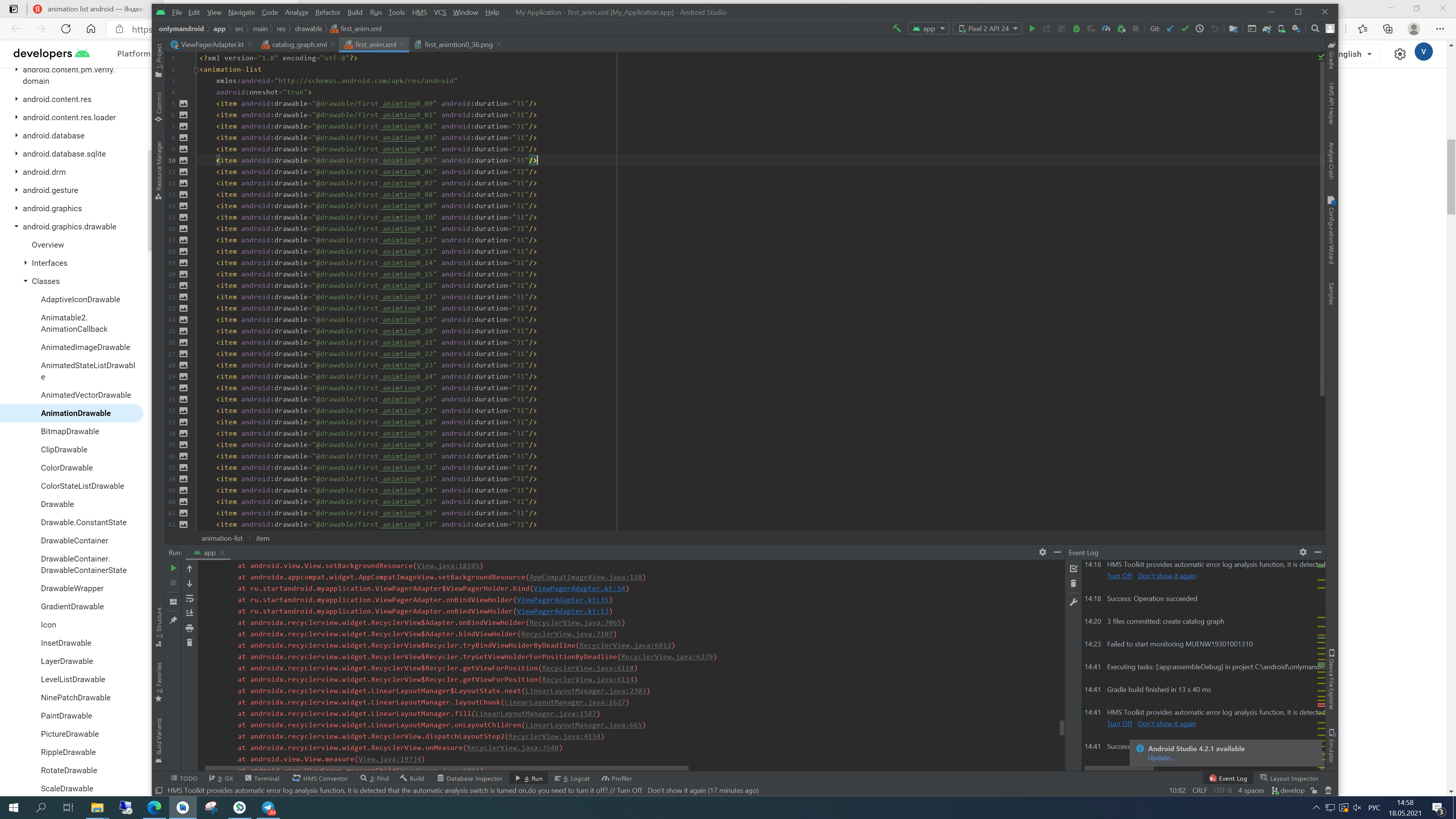Click Search Everywhere magnifier in Android Studio

click(x=1315, y=28)
